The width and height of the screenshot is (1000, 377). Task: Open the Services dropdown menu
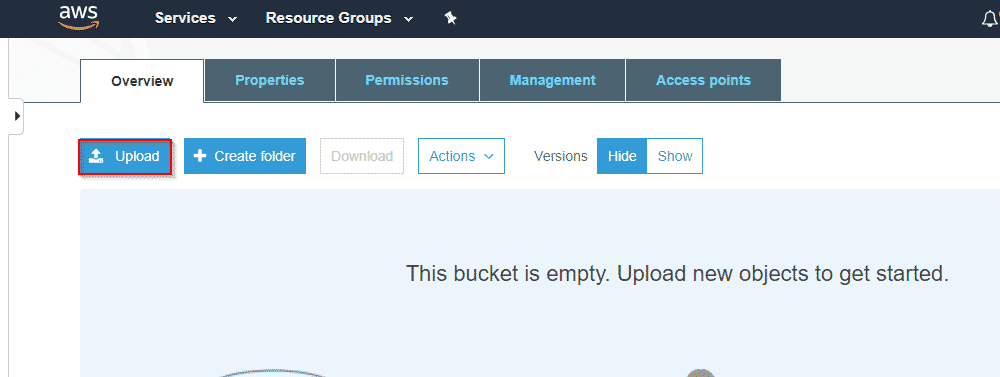click(x=196, y=18)
